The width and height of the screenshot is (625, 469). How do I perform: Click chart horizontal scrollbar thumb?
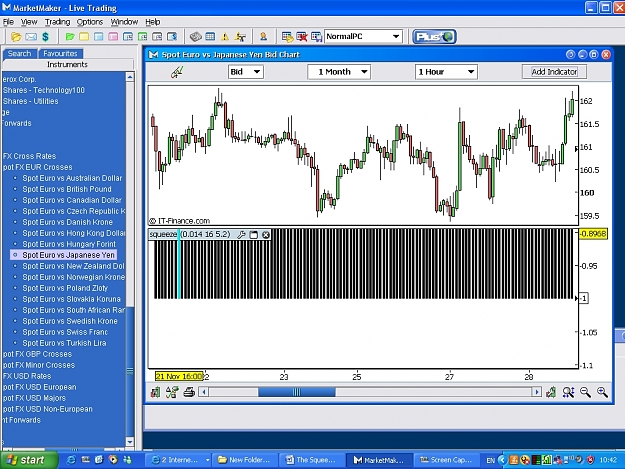[297, 392]
